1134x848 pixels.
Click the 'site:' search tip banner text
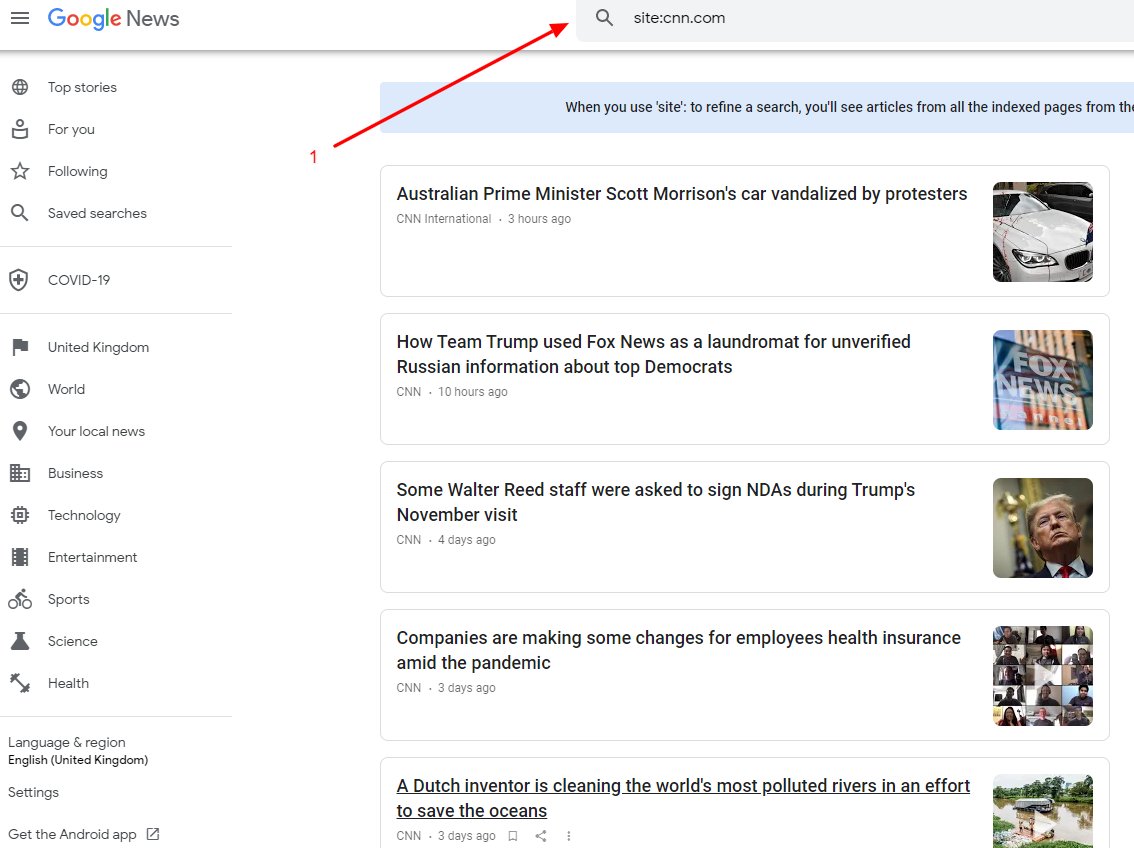(849, 107)
